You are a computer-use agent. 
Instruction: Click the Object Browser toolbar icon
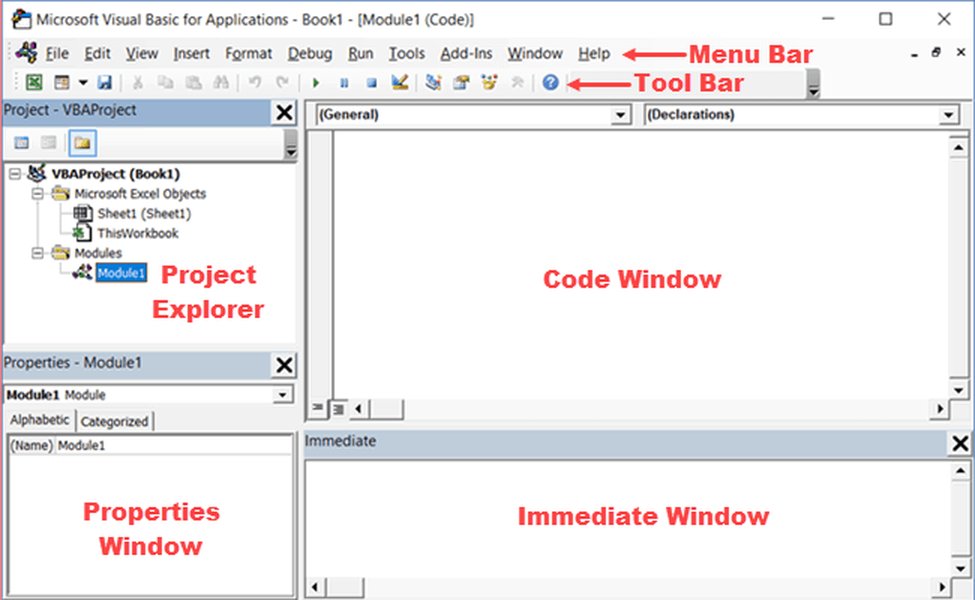[489, 82]
